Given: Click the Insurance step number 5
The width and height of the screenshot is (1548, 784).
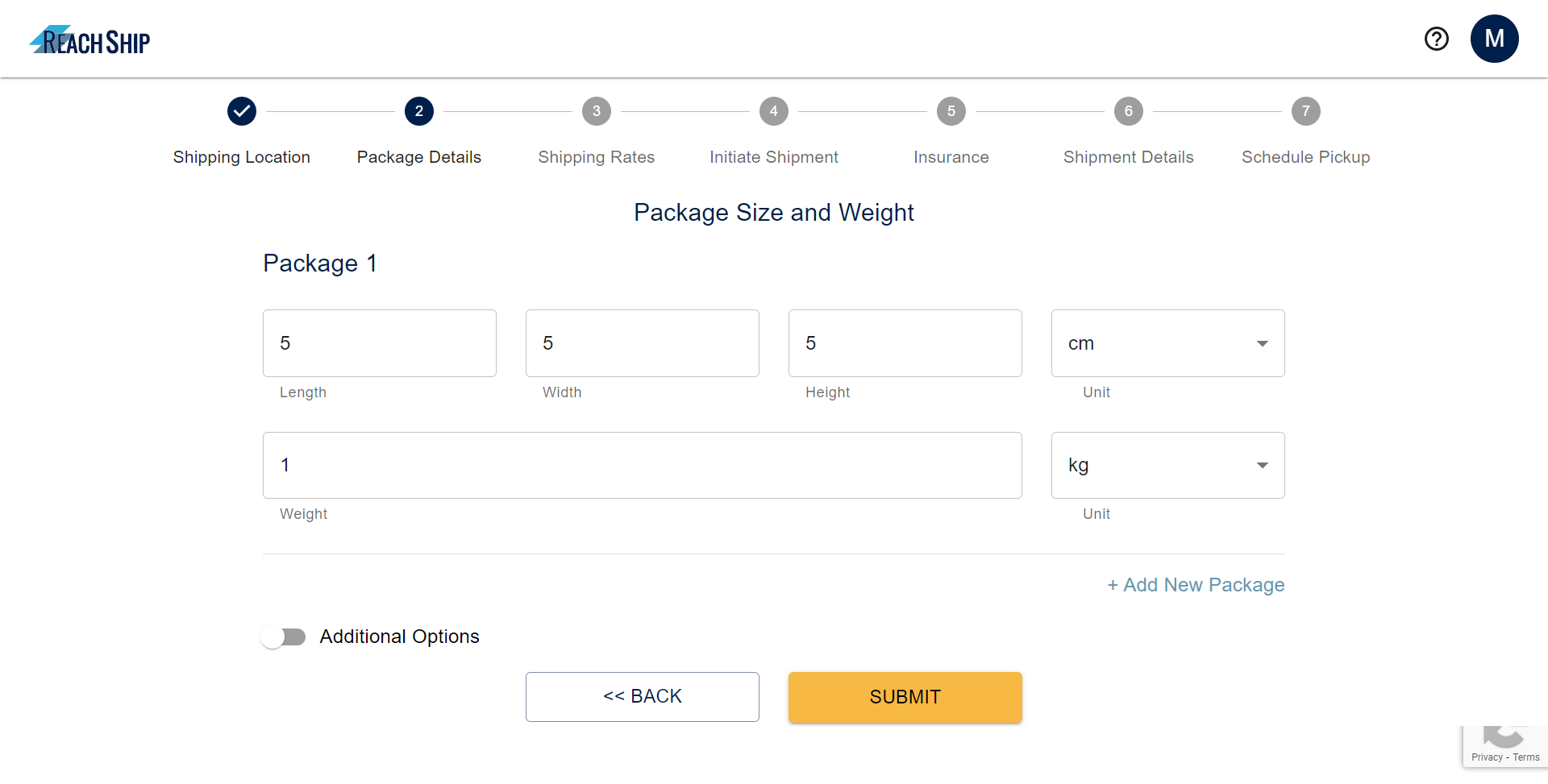Looking at the screenshot, I should tap(951, 111).
